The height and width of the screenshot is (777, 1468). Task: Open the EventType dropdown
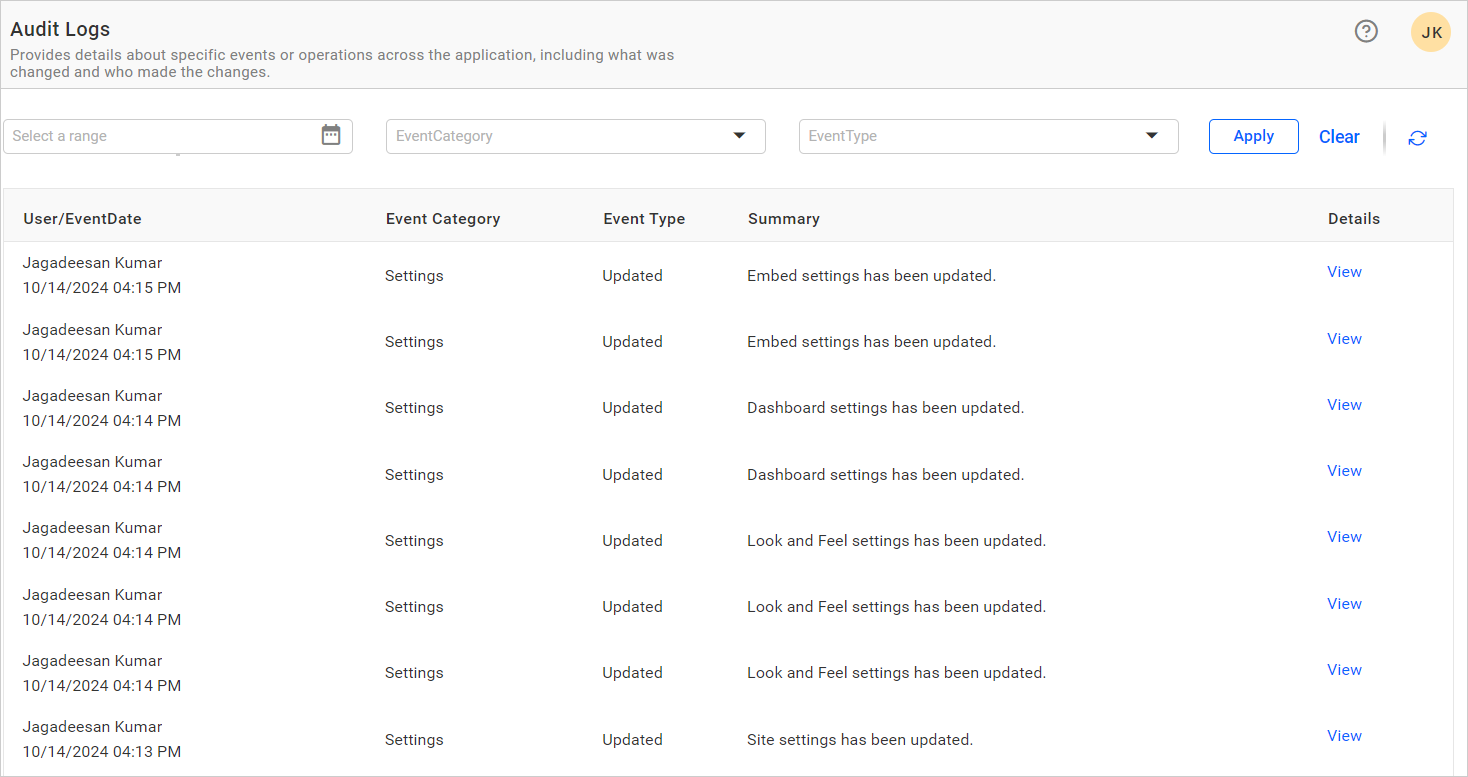pyautogui.click(x=988, y=136)
